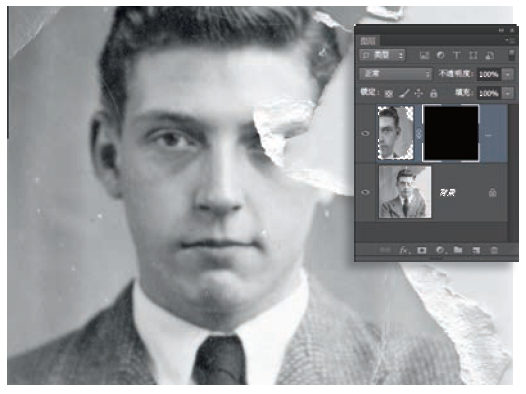Filter layers by shape layer icon
This screenshot has height=394, width=526.
click(x=473, y=55)
